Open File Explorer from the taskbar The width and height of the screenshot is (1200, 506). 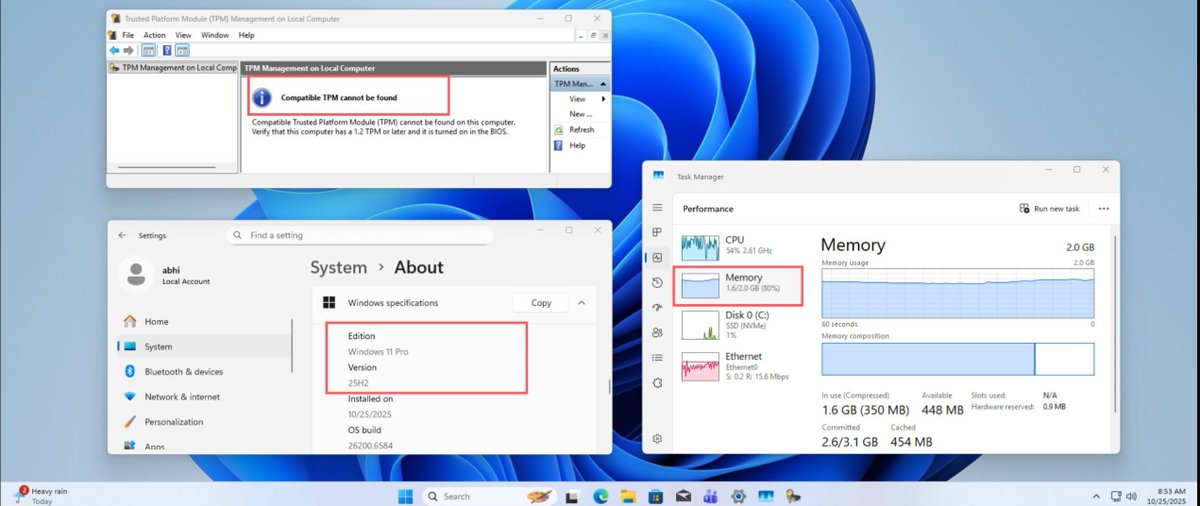coord(628,496)
